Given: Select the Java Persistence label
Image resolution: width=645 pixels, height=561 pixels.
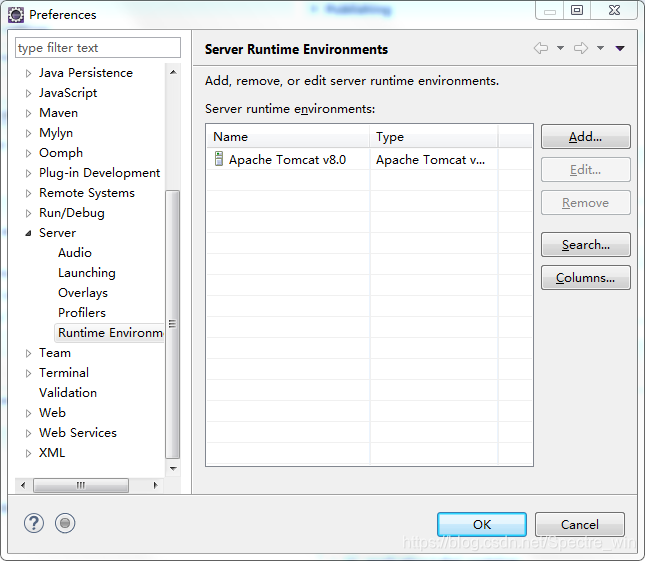Looking at the screenshot, I should pyautogui.click(x=86, y=73).
